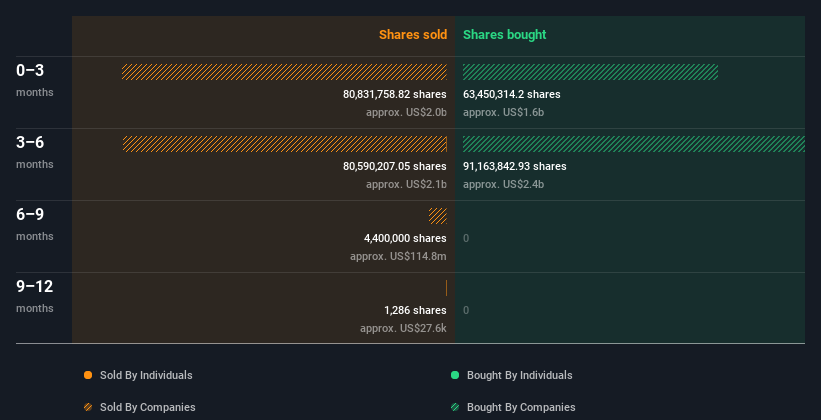This screenshot has height=420, width=821.
Task: Click the 80,831,758.82 shares value
Action: point(395,94)
